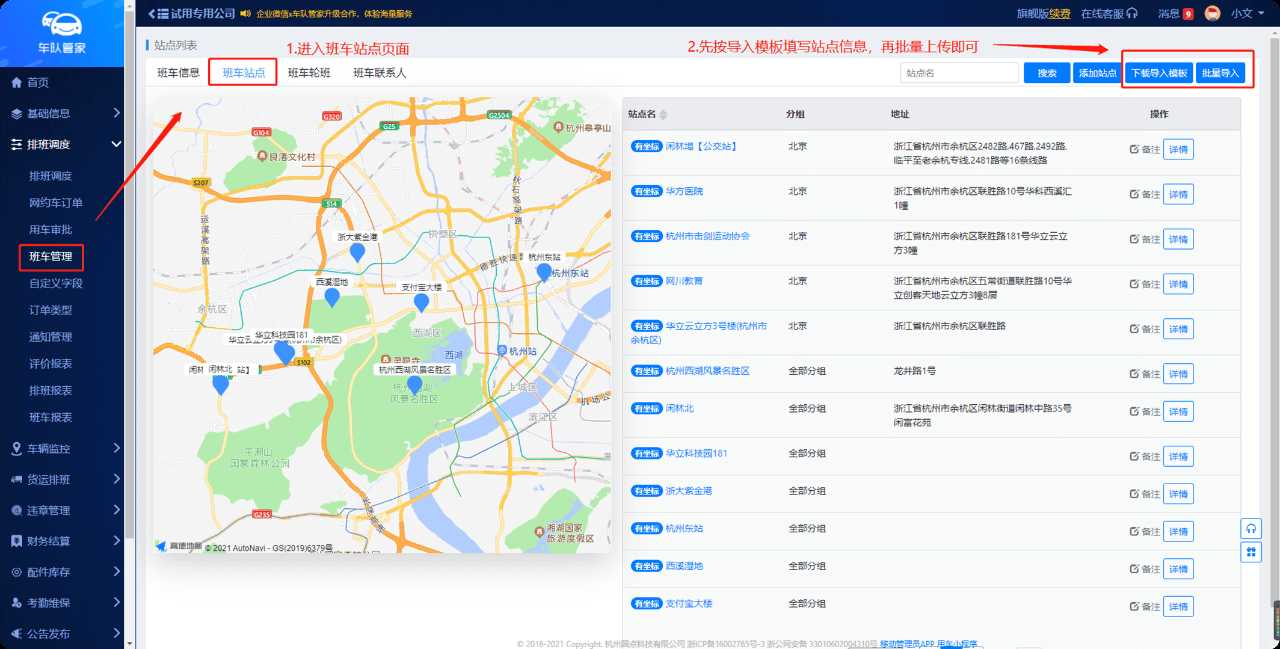Image resolution: width=1280 pixels, height=649 pixels.
Task: Click the 杭州东站 map pin marker
Action: tap(544, 272)
